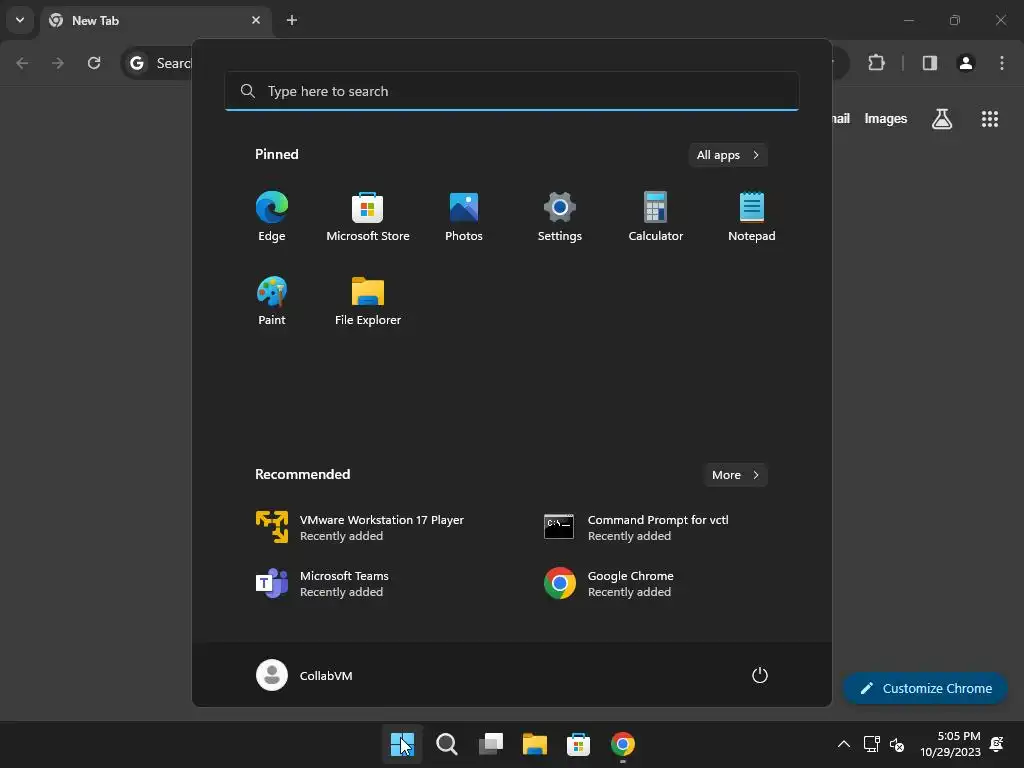Screen dimensions: 1024x768
Task: Open the network status tray icon
Action: 871,744
